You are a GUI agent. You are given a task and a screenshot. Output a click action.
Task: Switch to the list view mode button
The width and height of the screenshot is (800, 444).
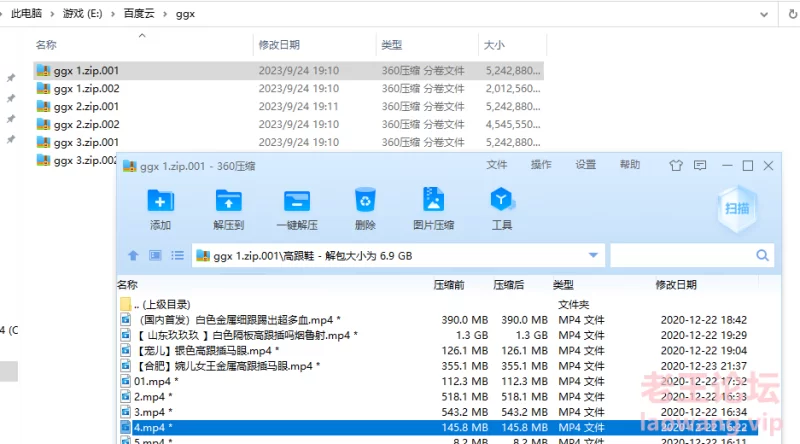(177, 255)
